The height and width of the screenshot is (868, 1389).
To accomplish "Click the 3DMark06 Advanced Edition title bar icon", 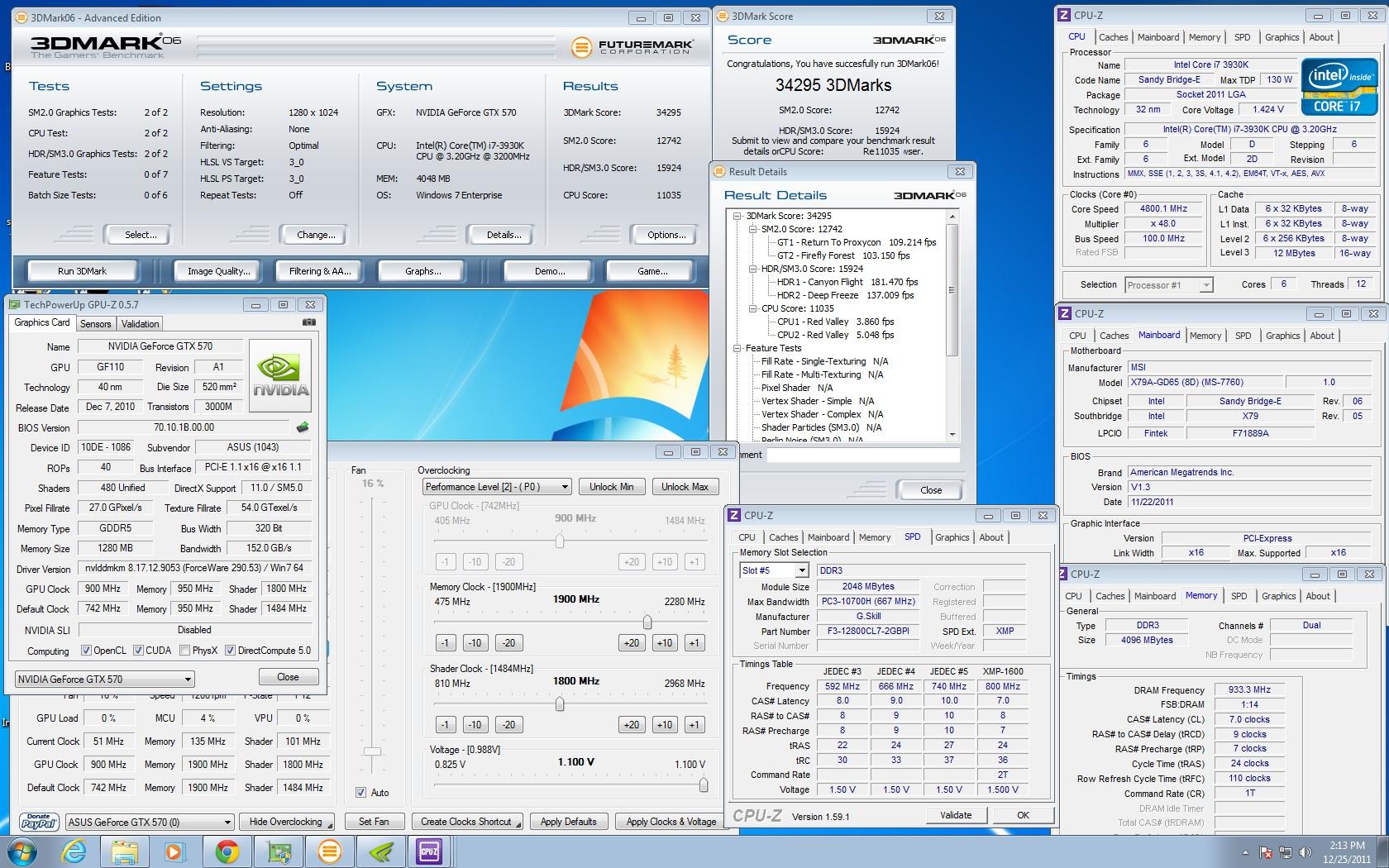I will (x=21, y=17).
